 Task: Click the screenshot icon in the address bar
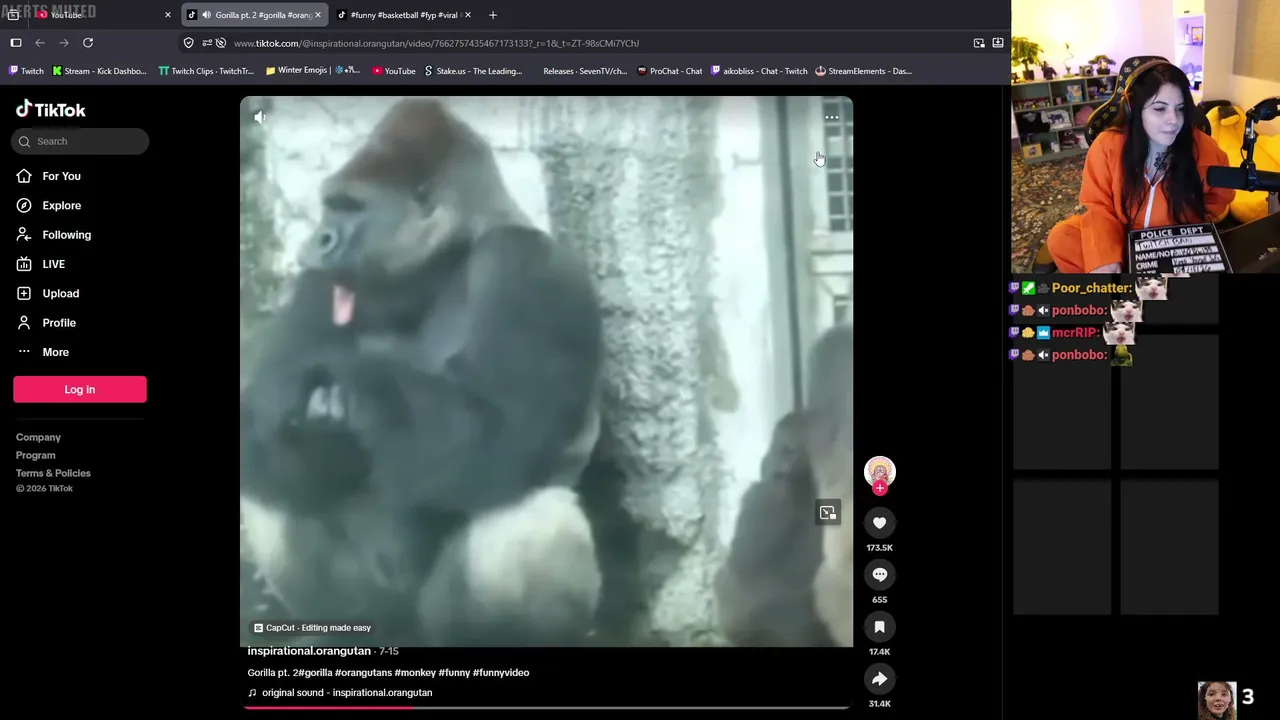pos(979,43)
